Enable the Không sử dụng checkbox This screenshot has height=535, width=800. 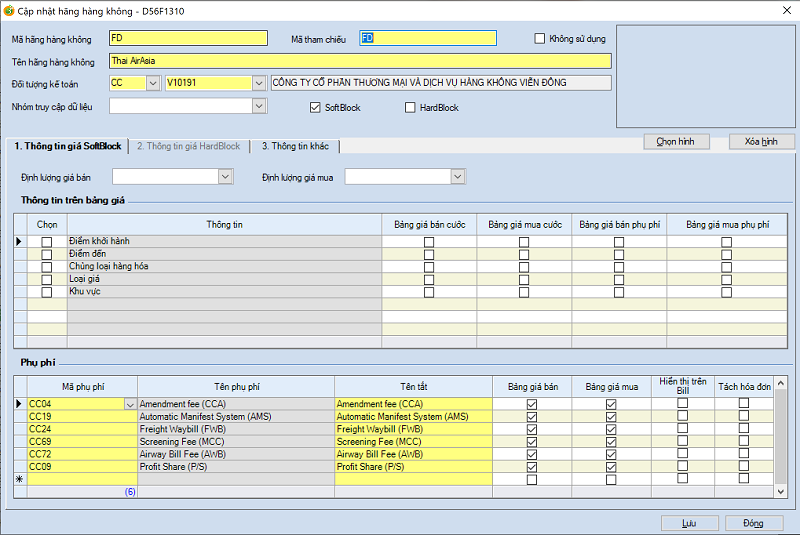540,39
